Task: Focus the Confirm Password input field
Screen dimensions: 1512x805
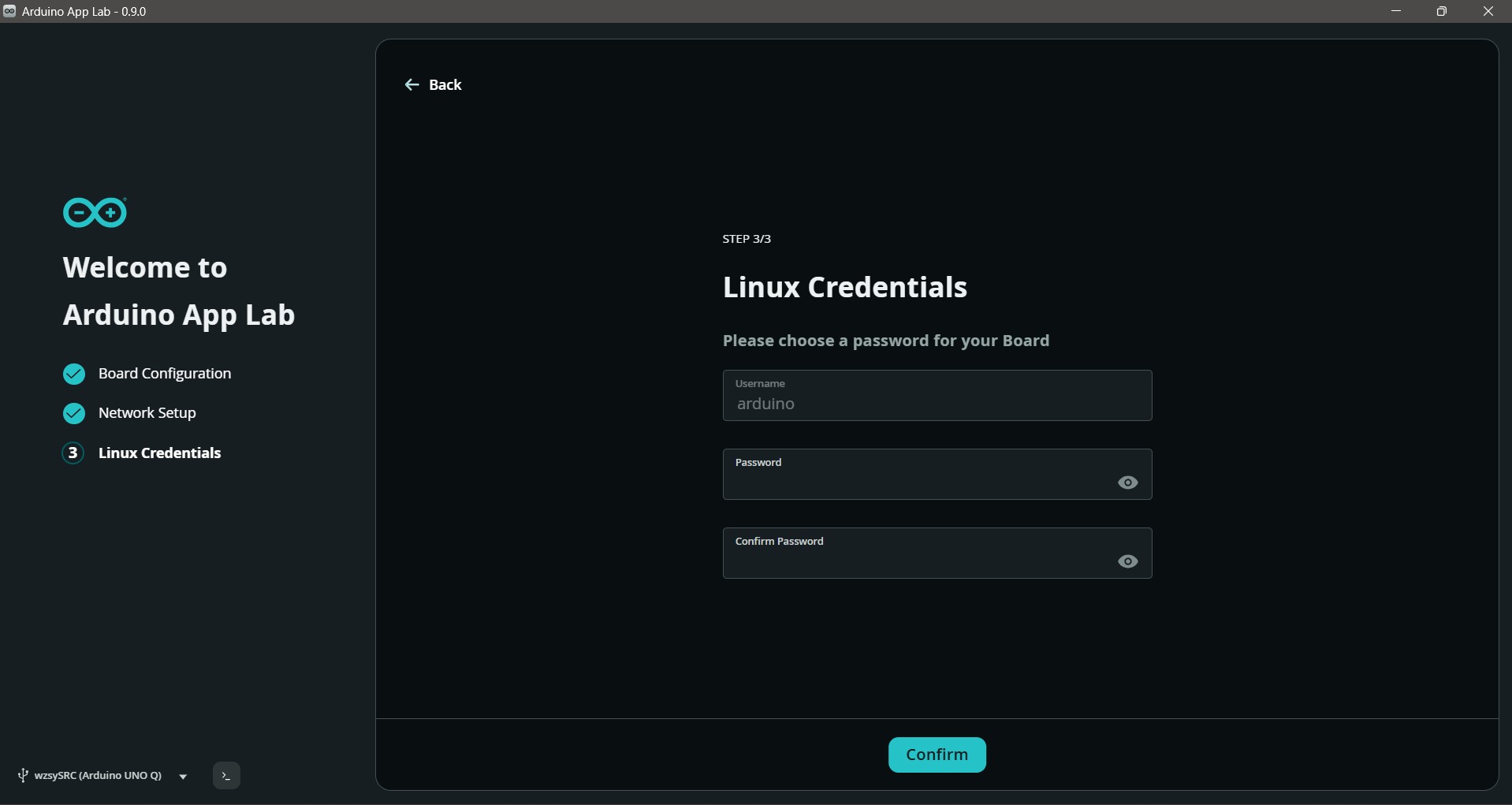Action: coord(937,553)
